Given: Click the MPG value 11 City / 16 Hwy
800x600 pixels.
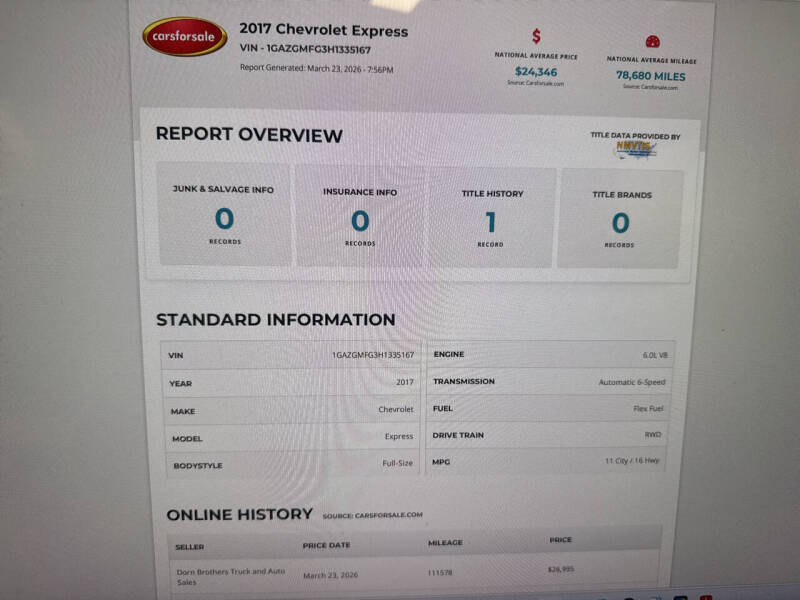Looking at the screenshot, I should coord(632,461).
